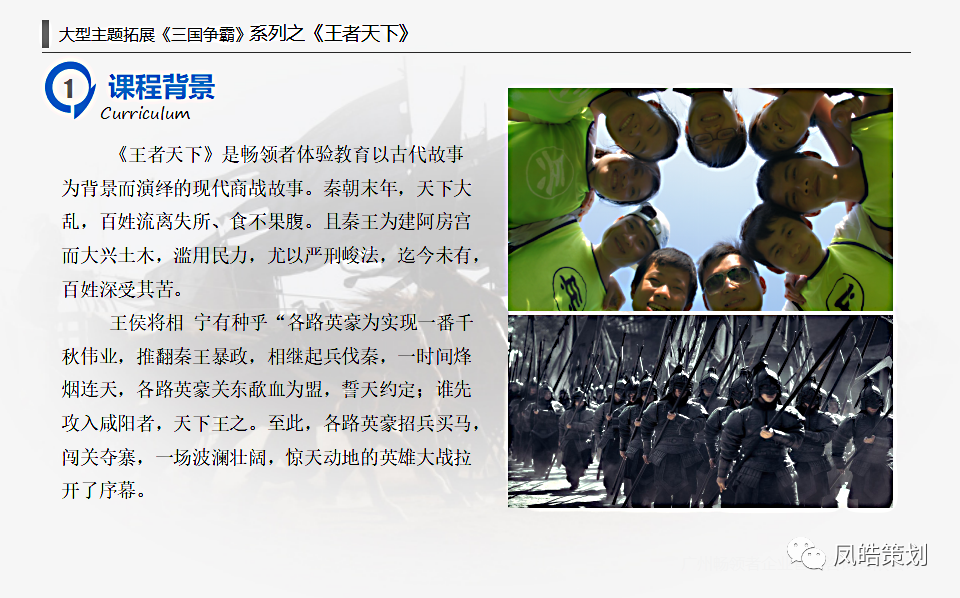Screen dimensions: 960x598
Task: Open the group photo of people in green shirts
Action: (x=700, y=199)
